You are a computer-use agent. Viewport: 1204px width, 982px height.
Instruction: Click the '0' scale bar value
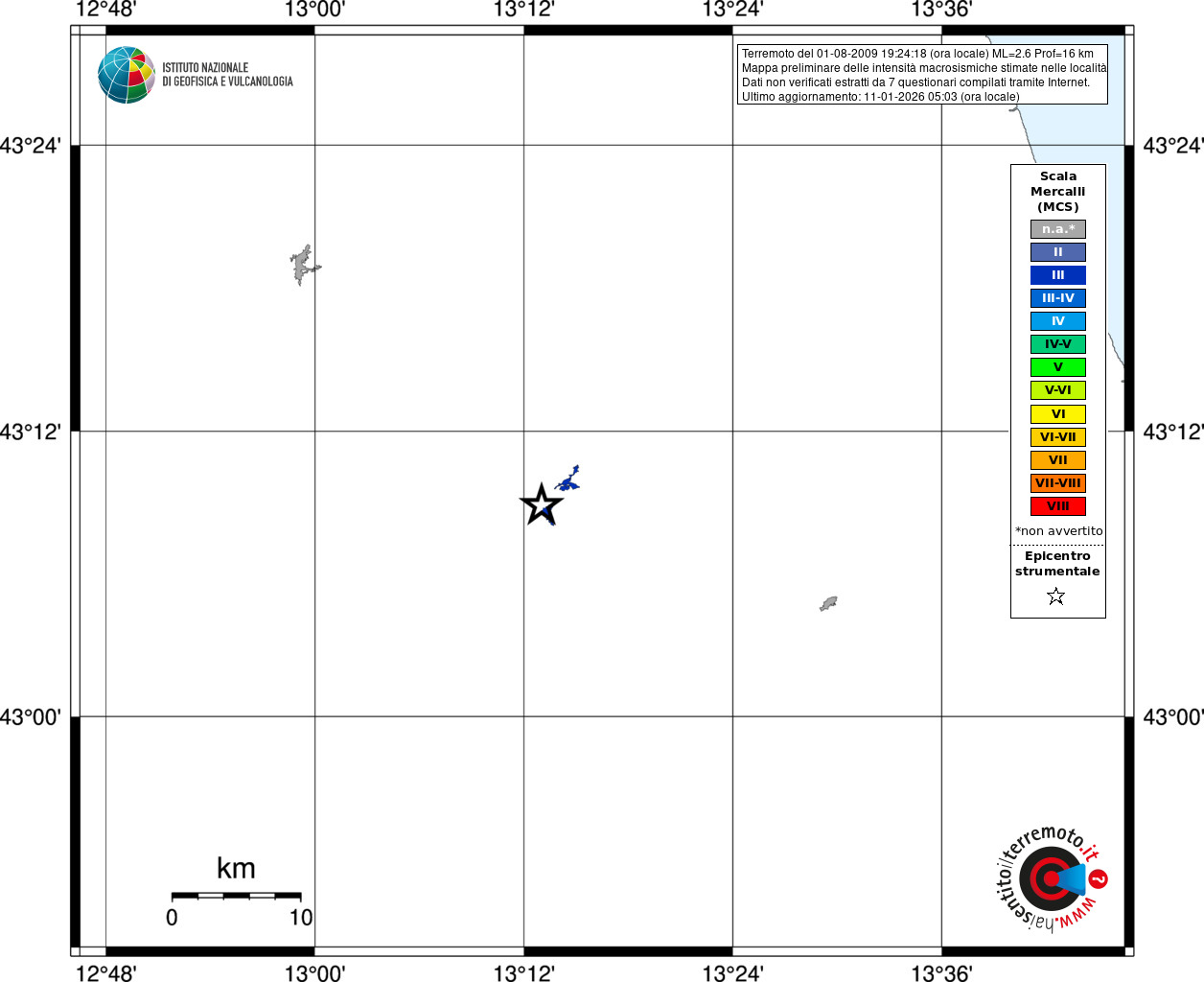pos(172,918)
